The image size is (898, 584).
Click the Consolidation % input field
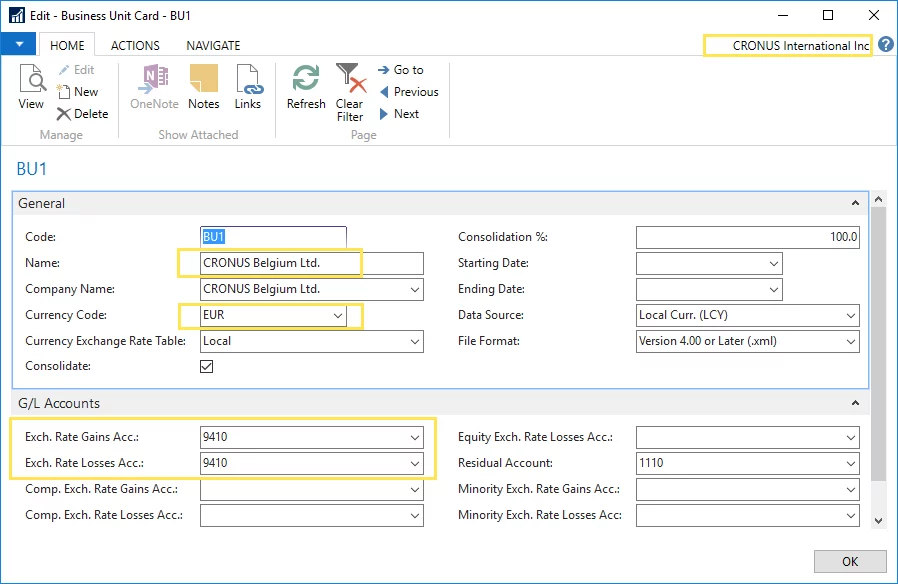click(x=748, y=237)
